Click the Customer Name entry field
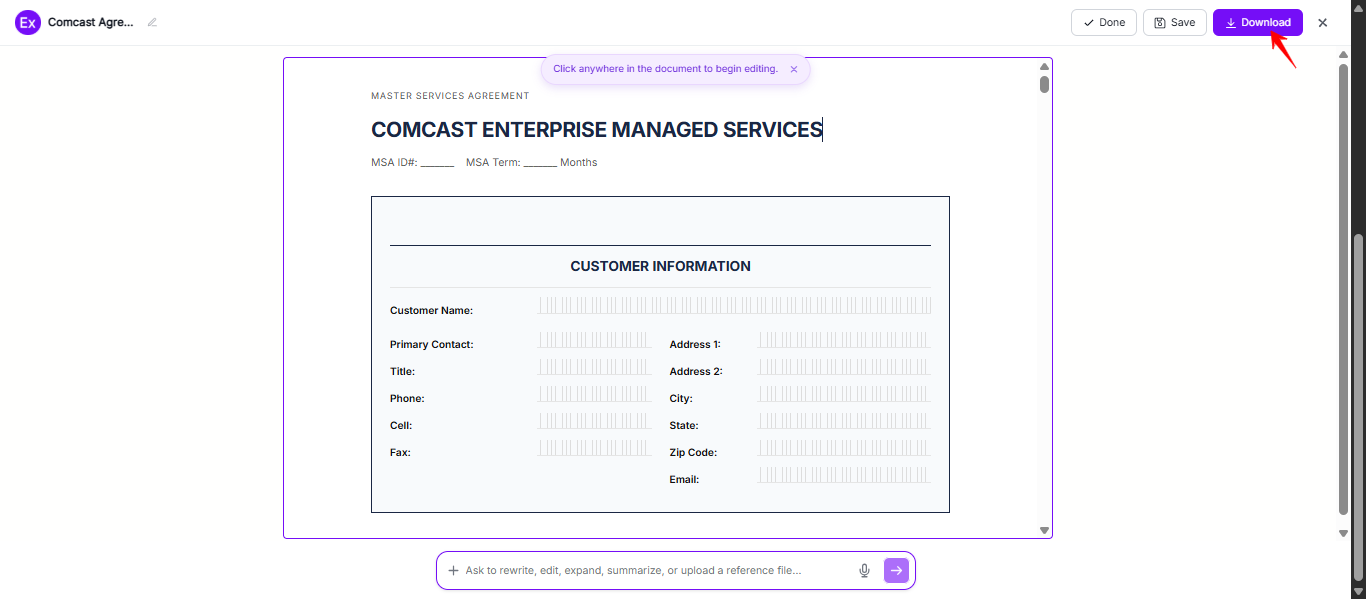1366x599 pixels. [x=735, y=305]
